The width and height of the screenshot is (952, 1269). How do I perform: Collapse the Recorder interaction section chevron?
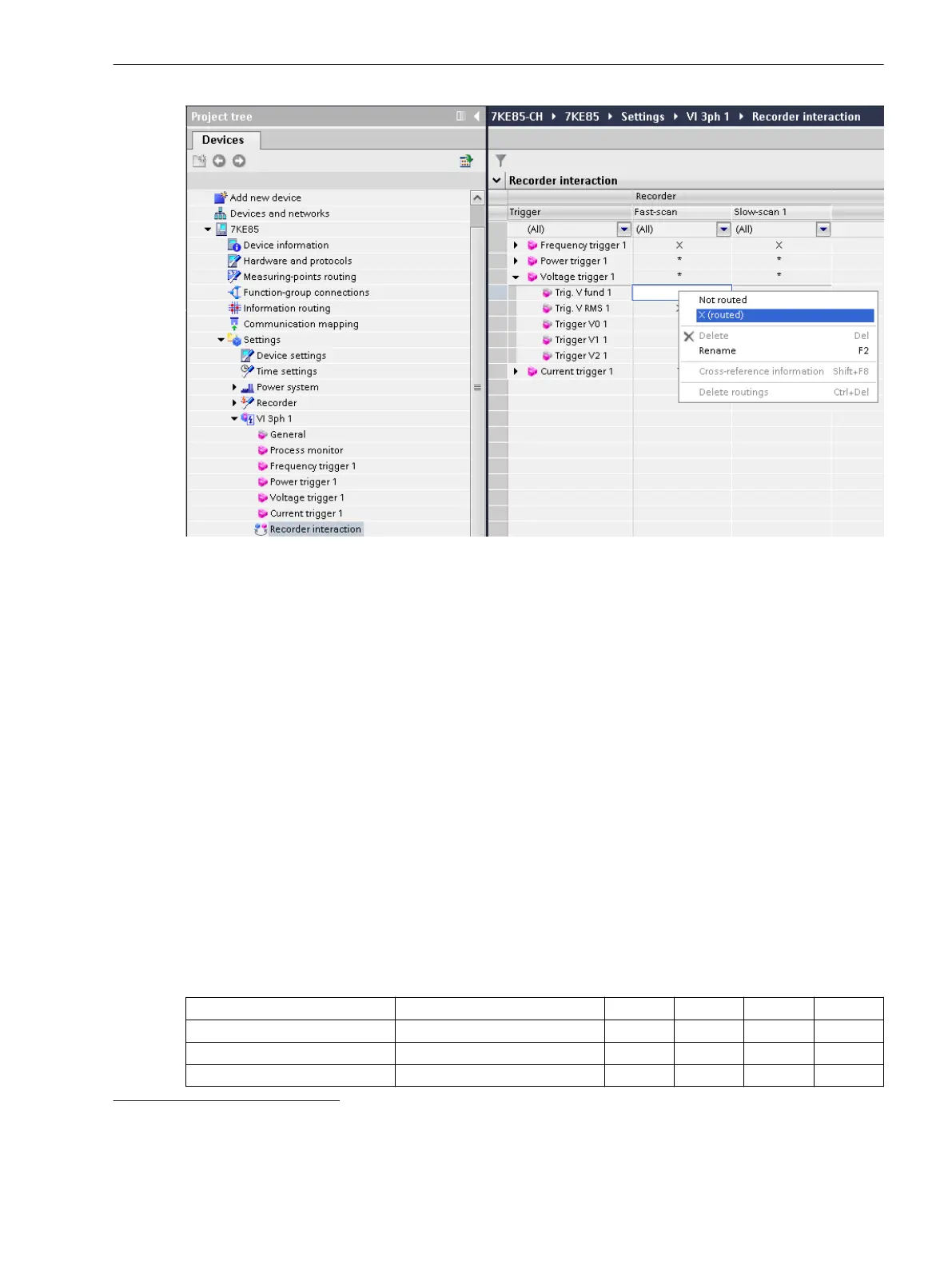tap(497, 181)
